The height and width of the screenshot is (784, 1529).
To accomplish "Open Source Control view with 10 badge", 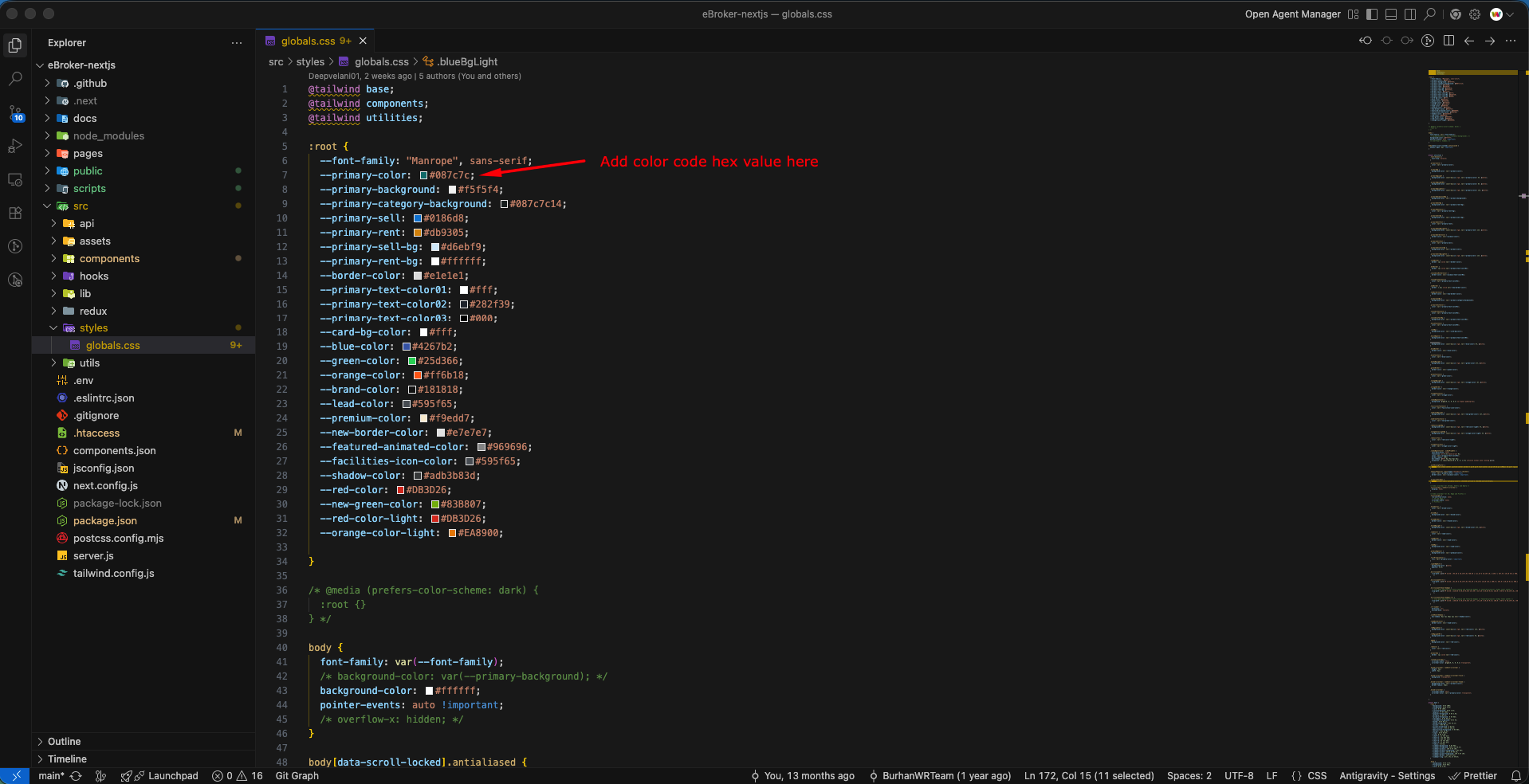I will point(15,113).
